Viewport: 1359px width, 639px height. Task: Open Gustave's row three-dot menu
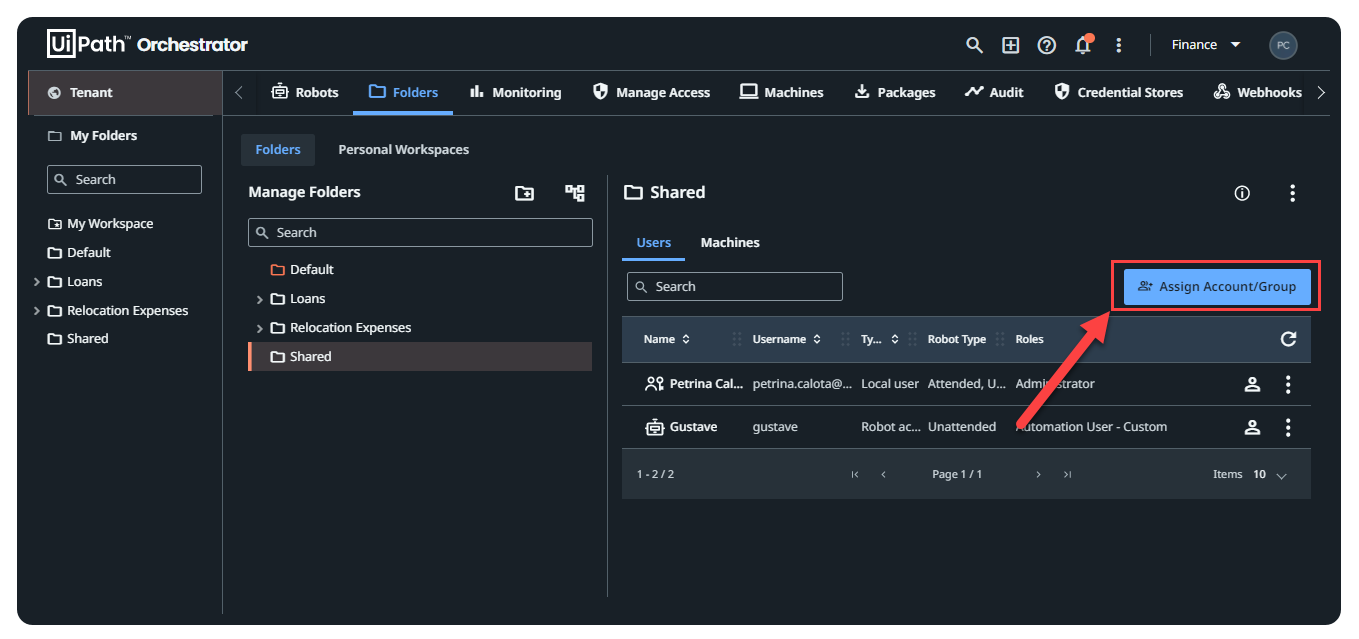click(x=1288, y=426)
